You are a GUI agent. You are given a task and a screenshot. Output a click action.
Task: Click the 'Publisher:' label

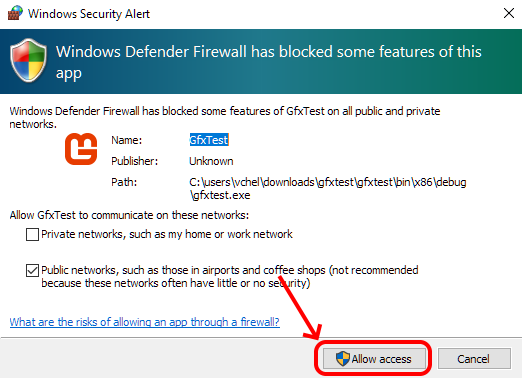tap(134, 161)
